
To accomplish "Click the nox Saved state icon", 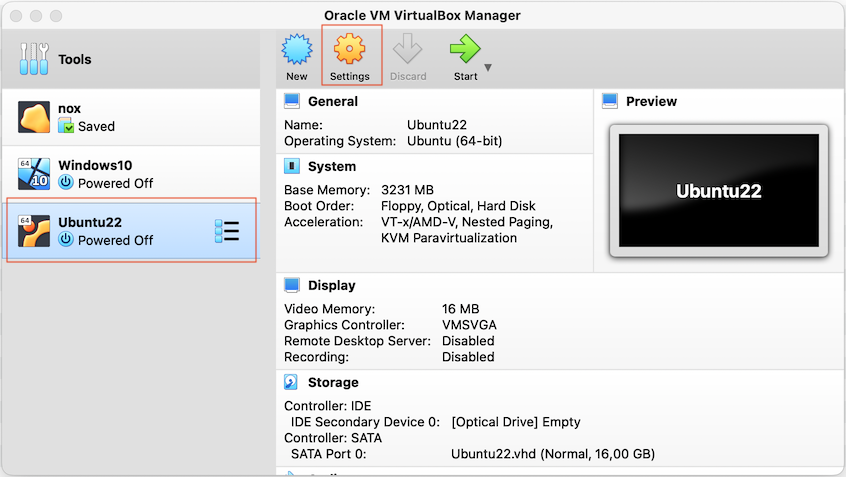I will click(66, 126).
